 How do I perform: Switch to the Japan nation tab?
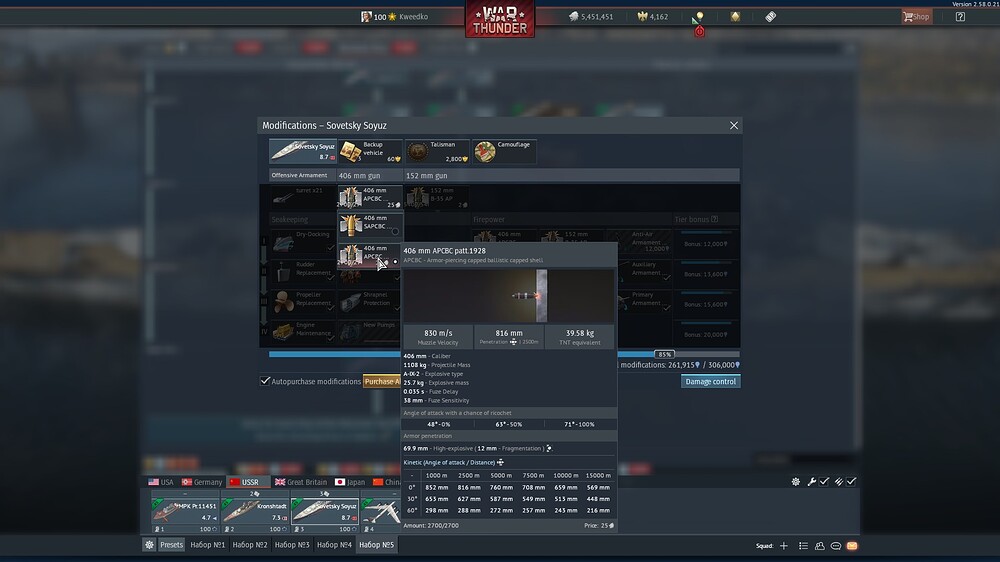tap(350, 482)
